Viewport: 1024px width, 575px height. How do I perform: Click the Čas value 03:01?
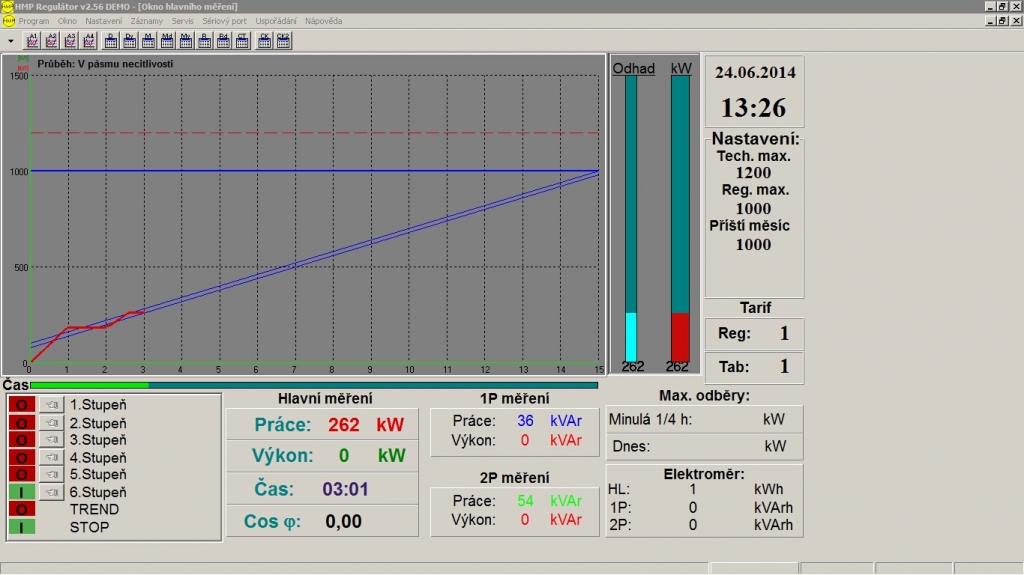click(345, 489)
